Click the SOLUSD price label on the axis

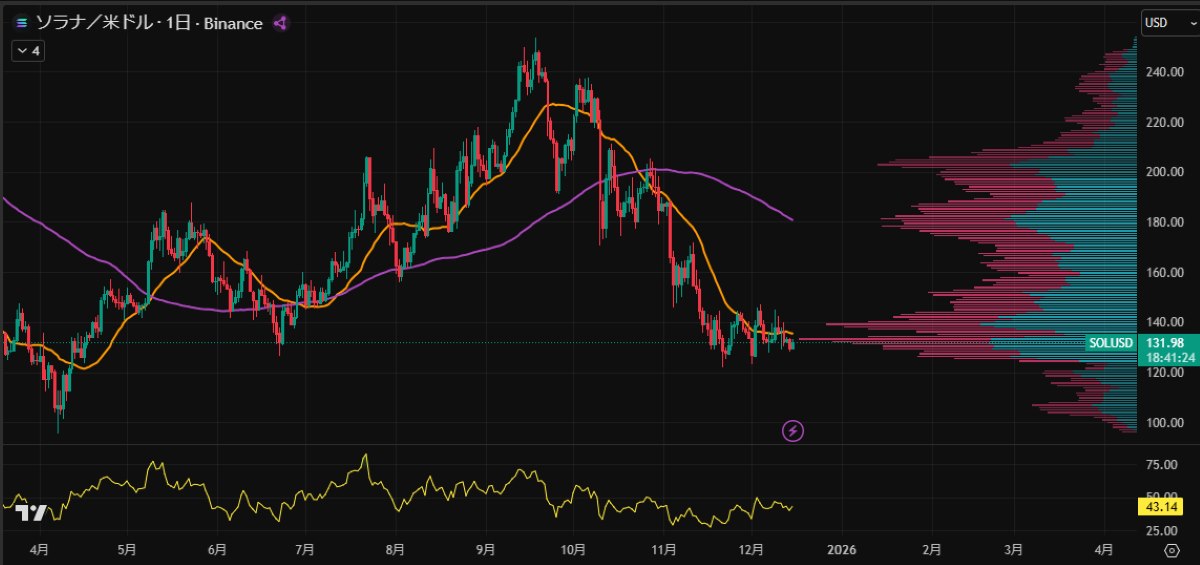tap(1112, 343)
